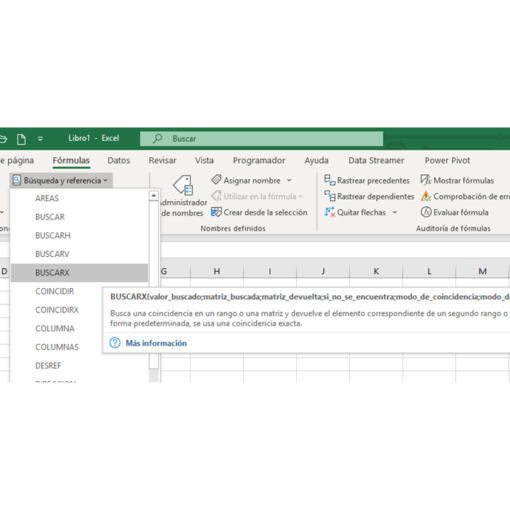Open the Quick Access Toolbar customize arrow

tap(40, 139)
